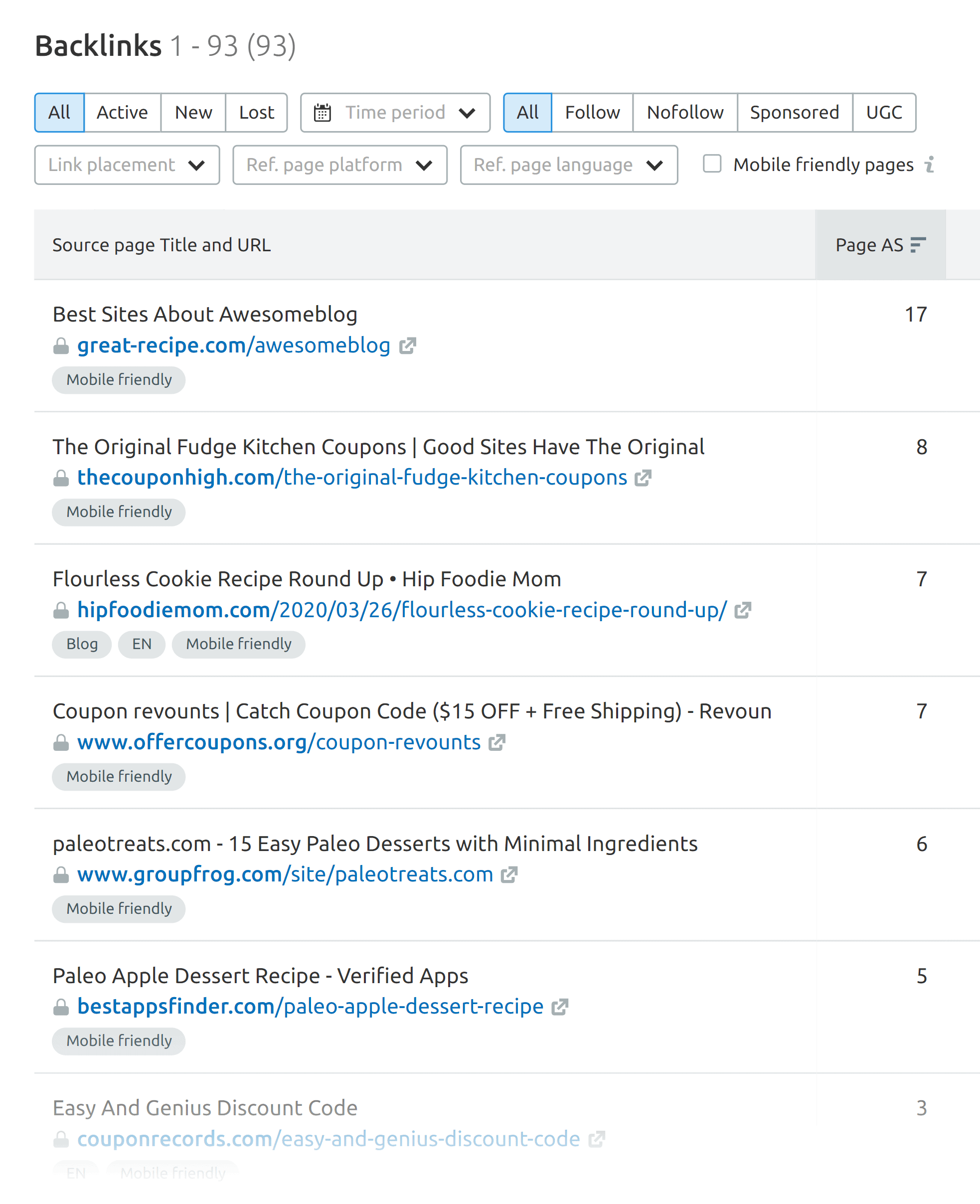
Task: Open the Time period dropdown
Action: (x=395, y=112)
